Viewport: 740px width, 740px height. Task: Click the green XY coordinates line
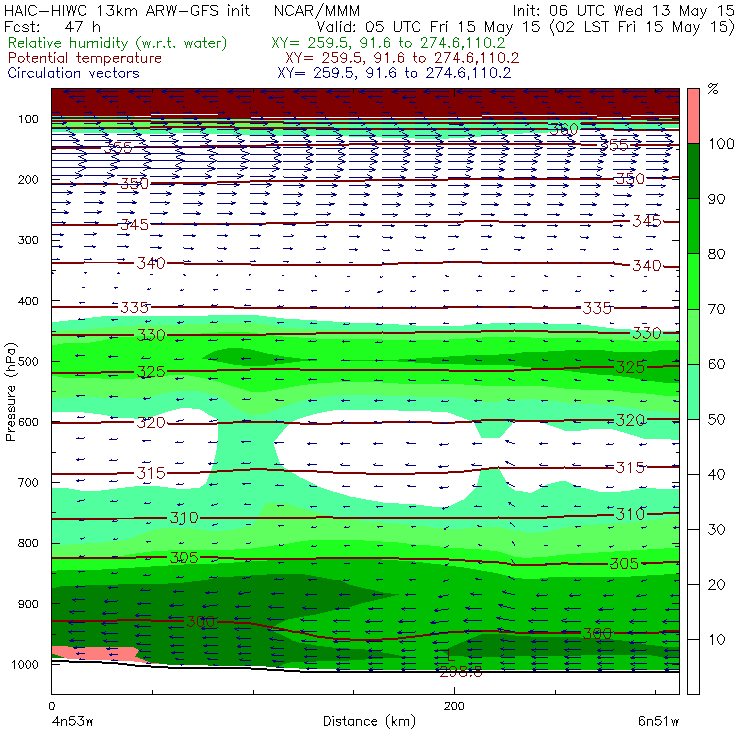click(x=388, y=43)
